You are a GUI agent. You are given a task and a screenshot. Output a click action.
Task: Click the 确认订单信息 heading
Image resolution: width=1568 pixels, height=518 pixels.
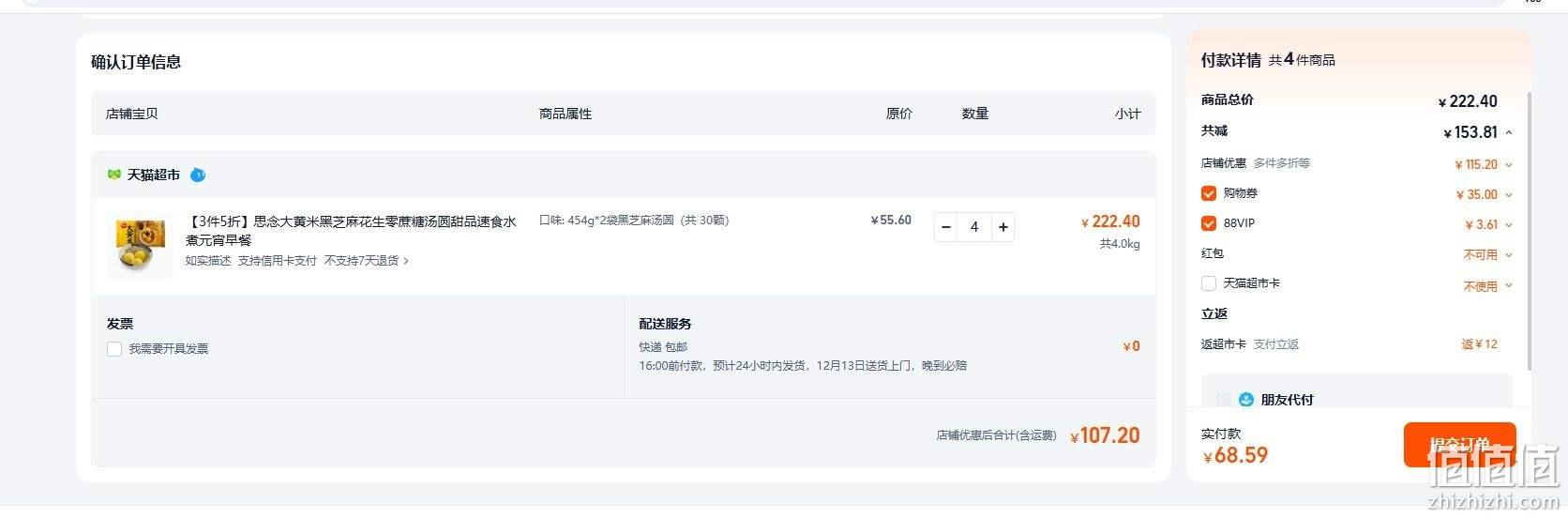pos(136,62)
